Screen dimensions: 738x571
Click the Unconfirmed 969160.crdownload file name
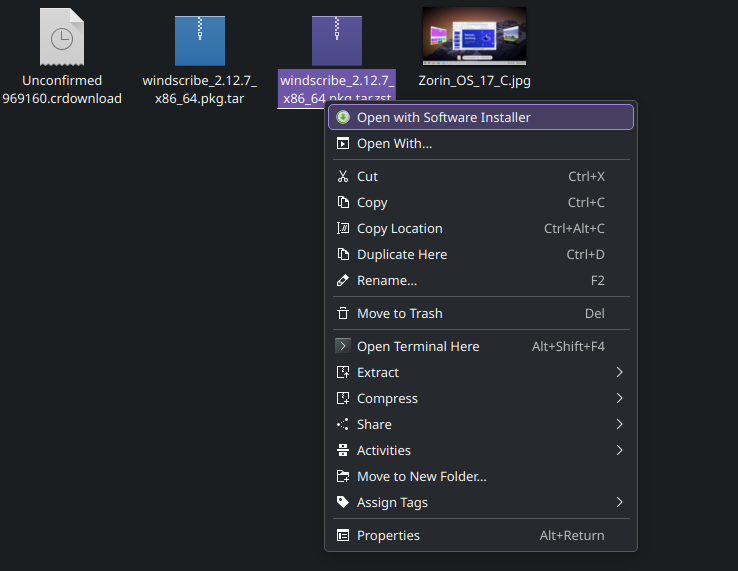[x=62, y=89]
